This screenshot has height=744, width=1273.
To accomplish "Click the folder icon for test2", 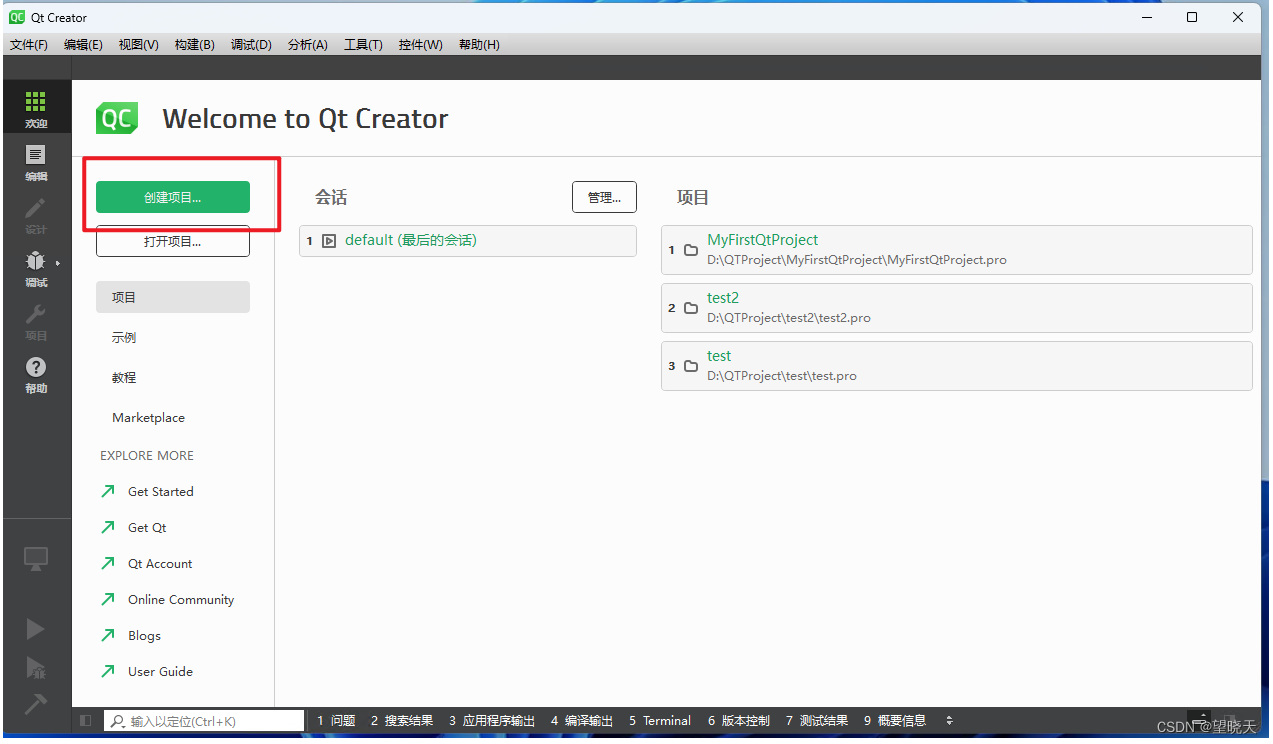I will click(691, 308).
